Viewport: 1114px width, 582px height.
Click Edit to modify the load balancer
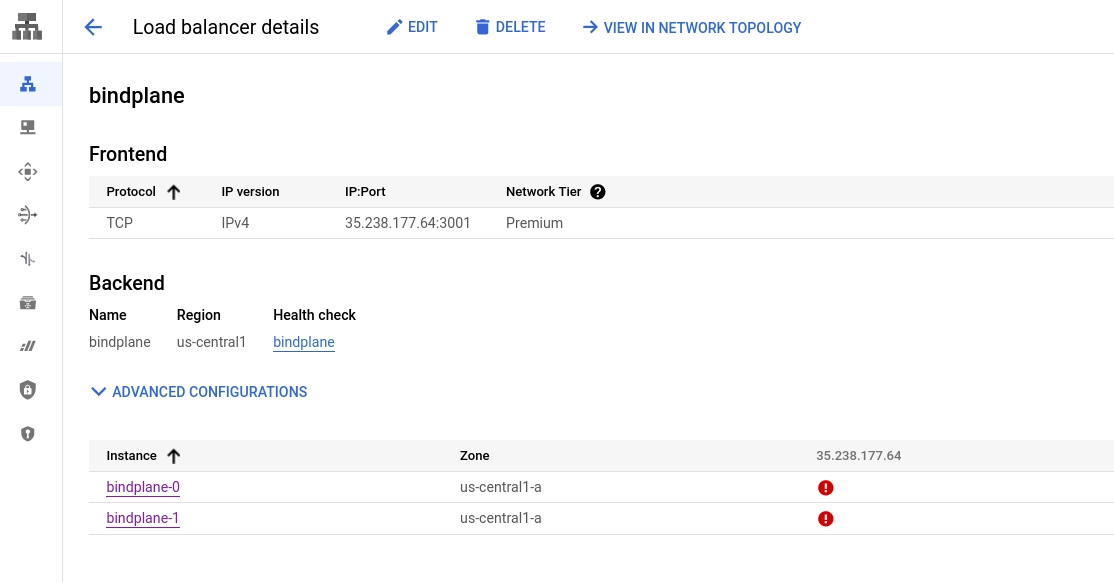click(x=412, y=27)
